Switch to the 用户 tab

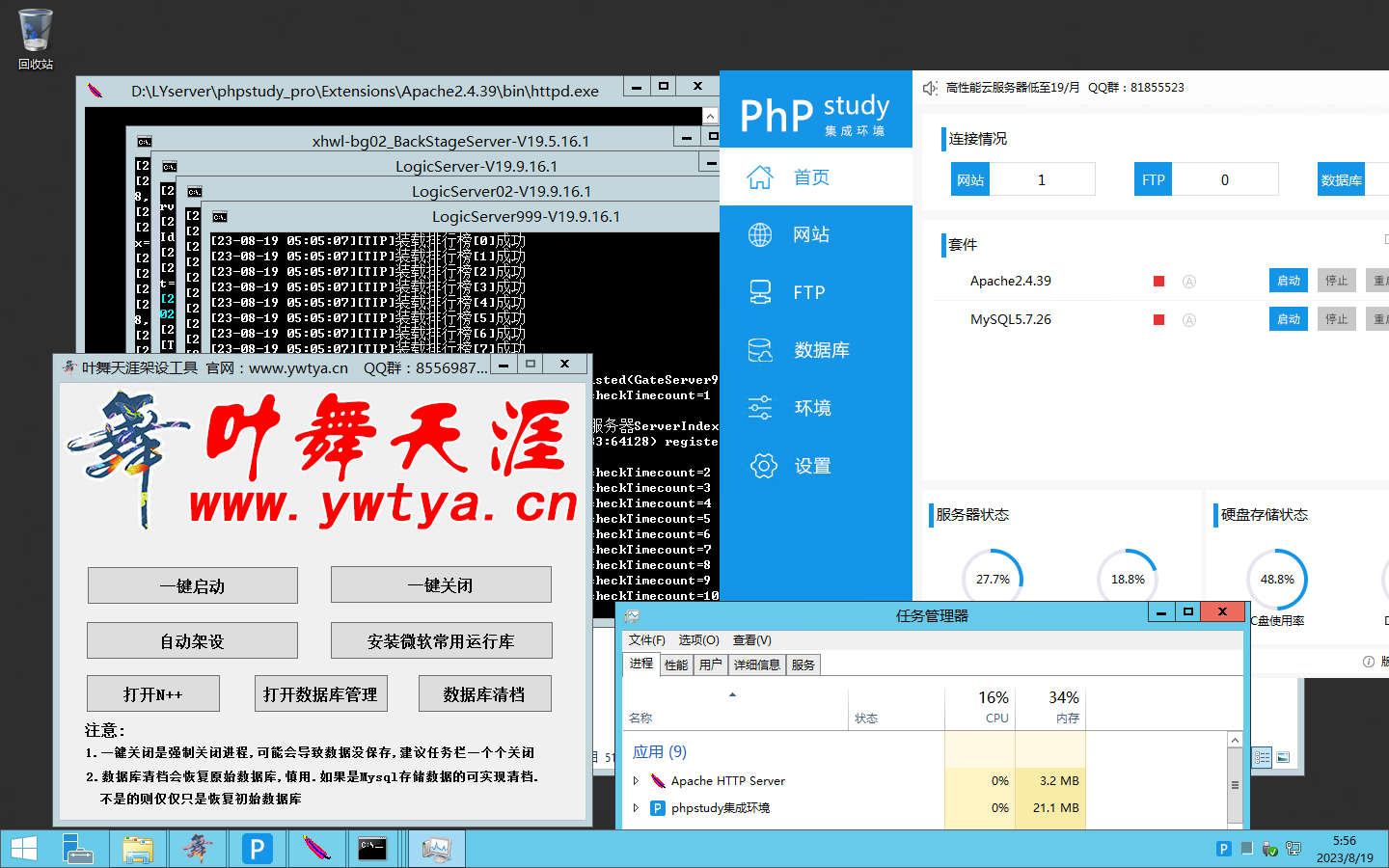click(x=711, y=665)
